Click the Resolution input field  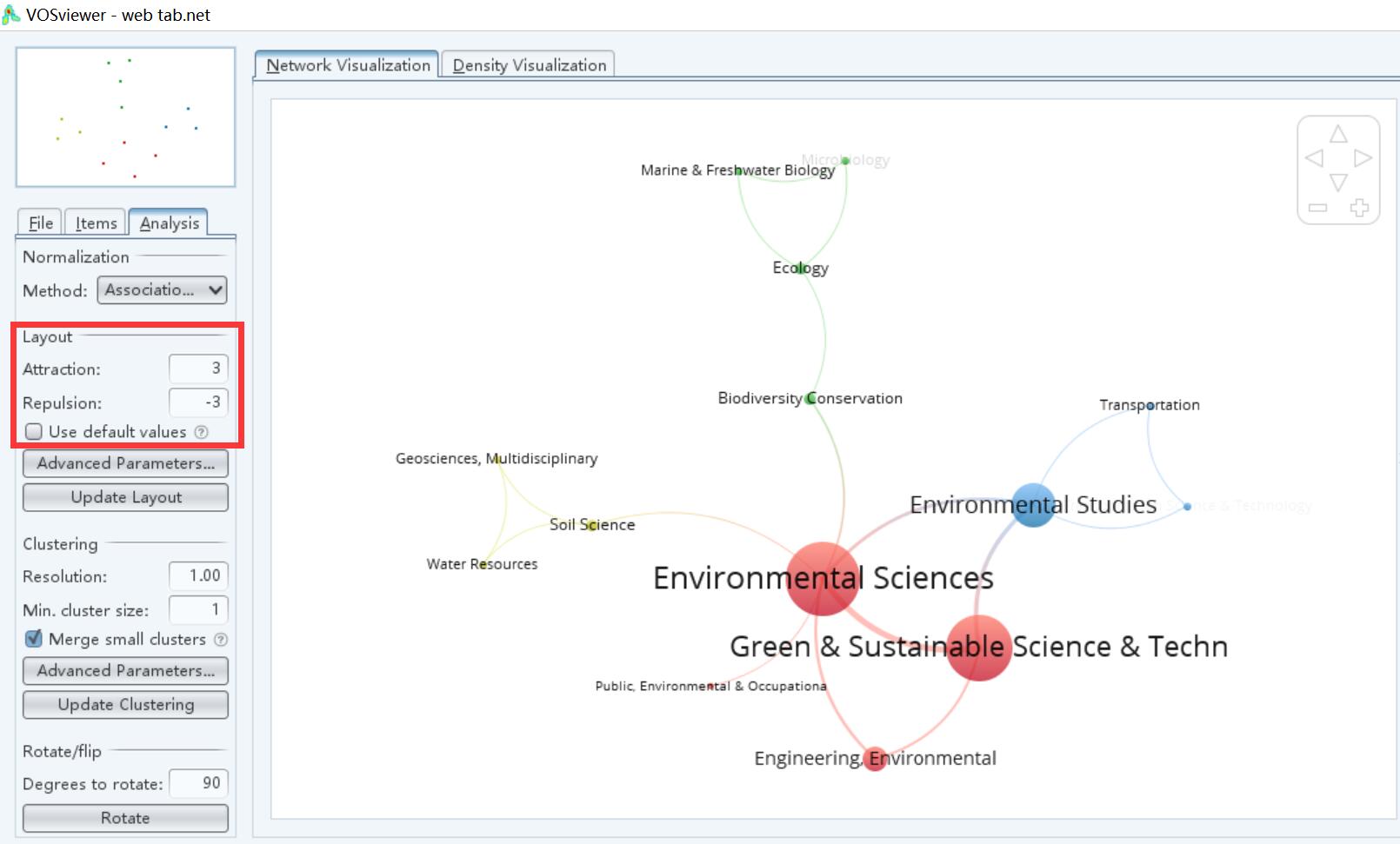click(x=198, y=575)
